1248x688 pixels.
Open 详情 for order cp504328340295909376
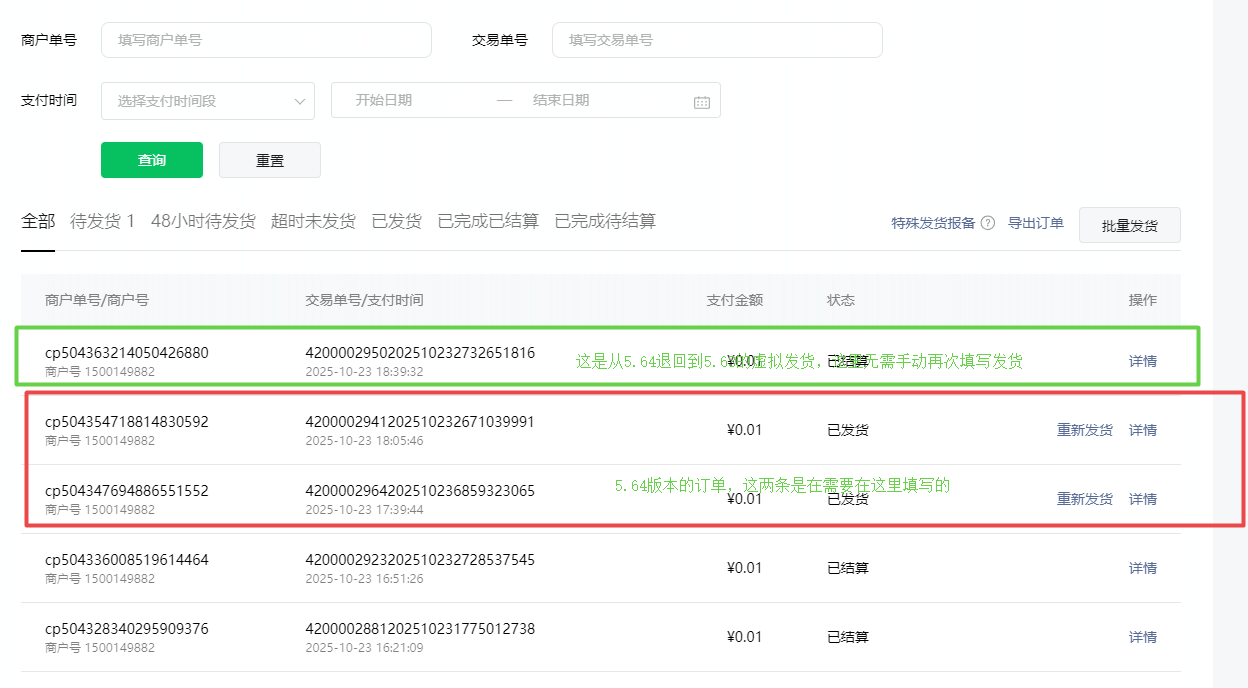1143,637
